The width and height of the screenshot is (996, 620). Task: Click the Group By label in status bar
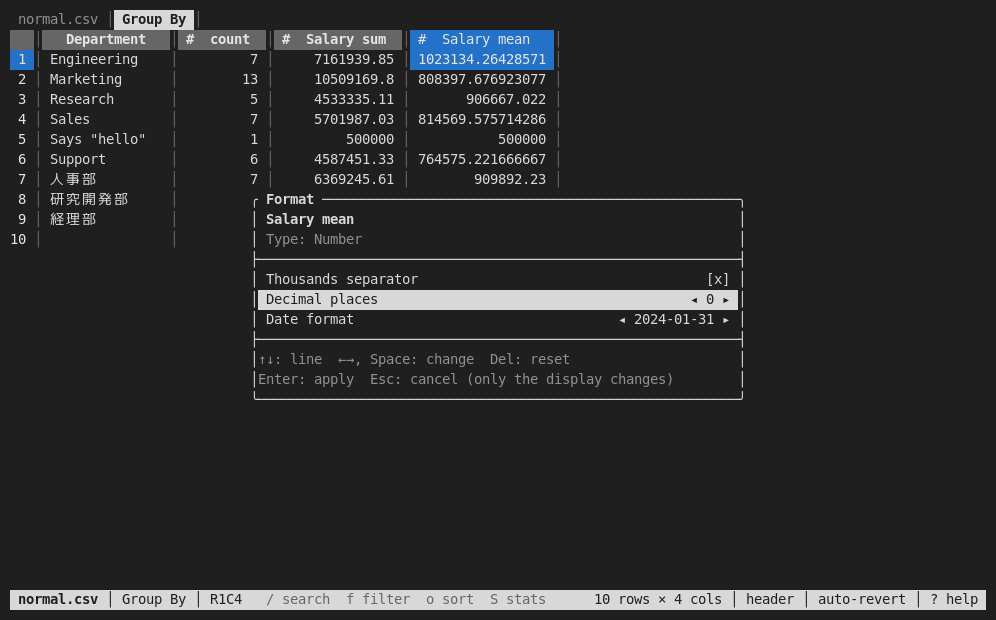click(x=154, y=600)
